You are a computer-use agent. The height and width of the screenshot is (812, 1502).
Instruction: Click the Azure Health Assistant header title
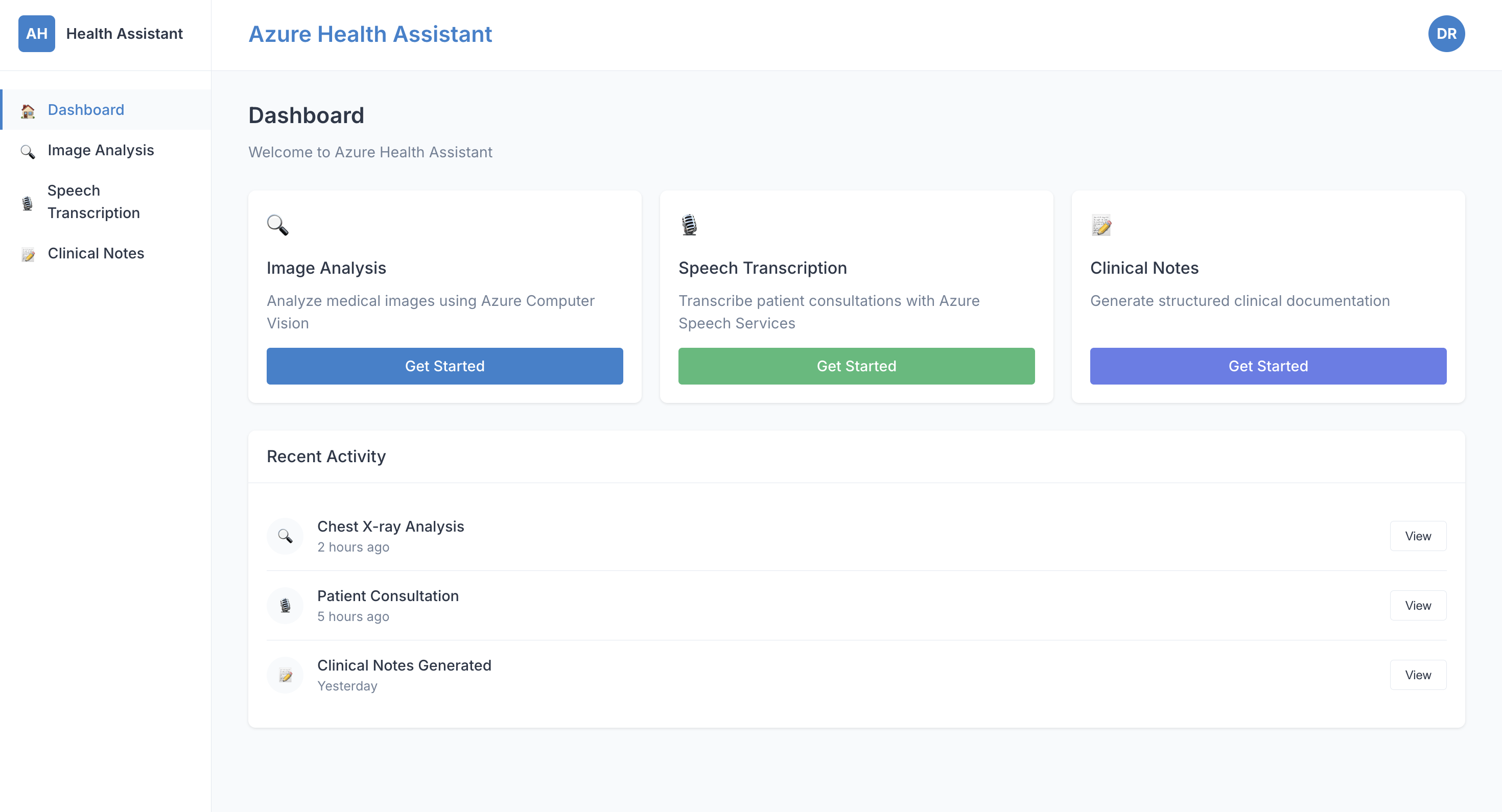(x=370, y=34)
